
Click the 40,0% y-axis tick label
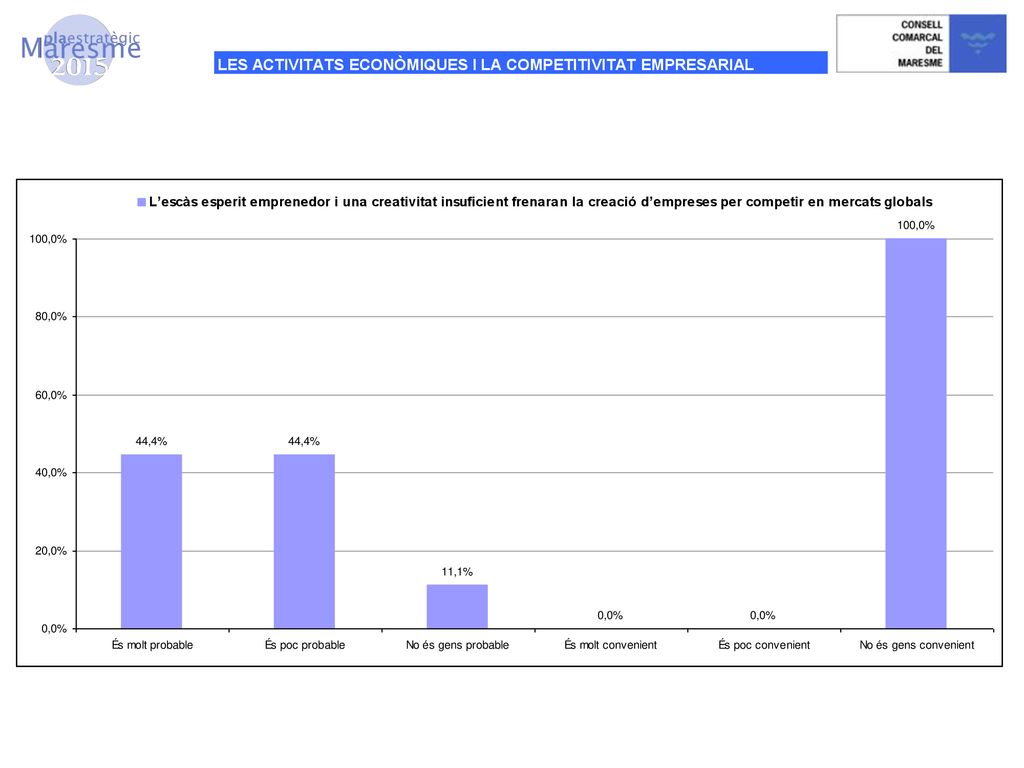[51, 473]
